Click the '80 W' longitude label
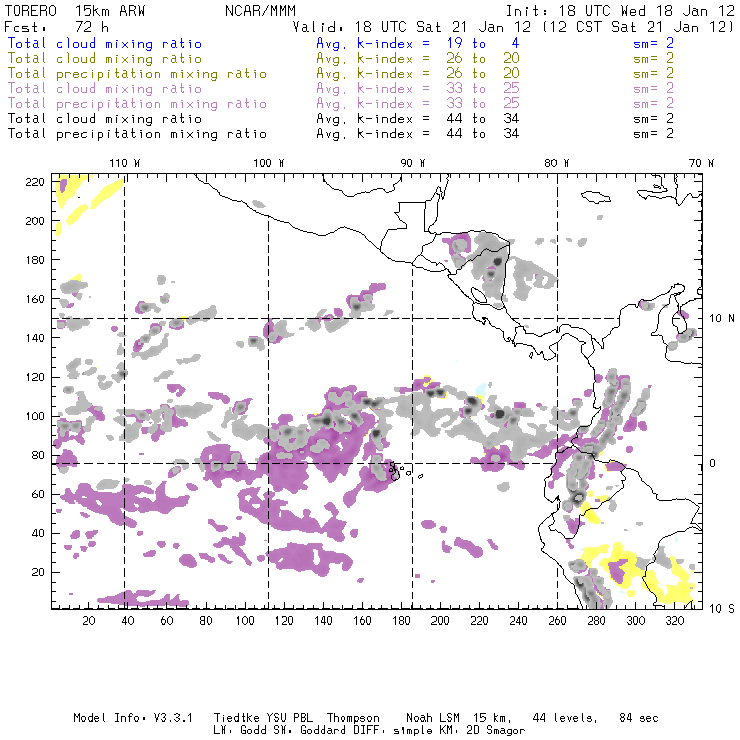This screenshot has width=740, height=740. (556, 163)
